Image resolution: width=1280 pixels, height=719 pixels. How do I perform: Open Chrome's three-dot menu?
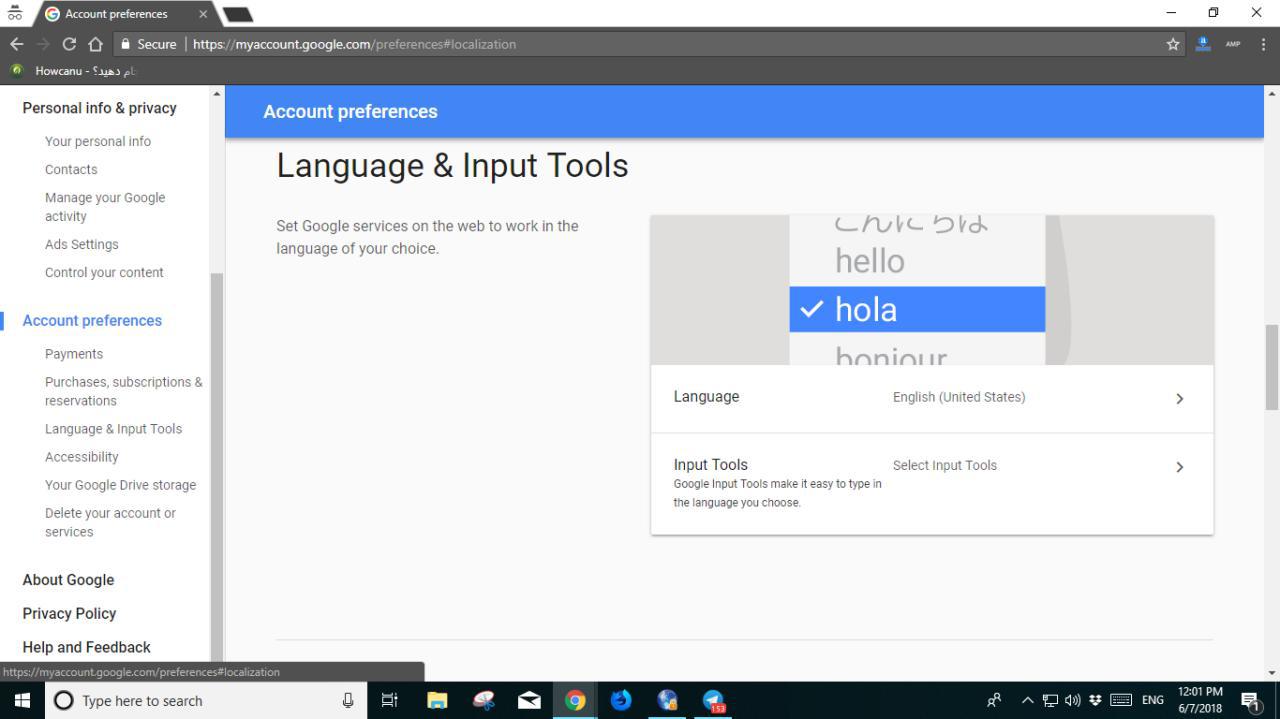coord(1264,44)
